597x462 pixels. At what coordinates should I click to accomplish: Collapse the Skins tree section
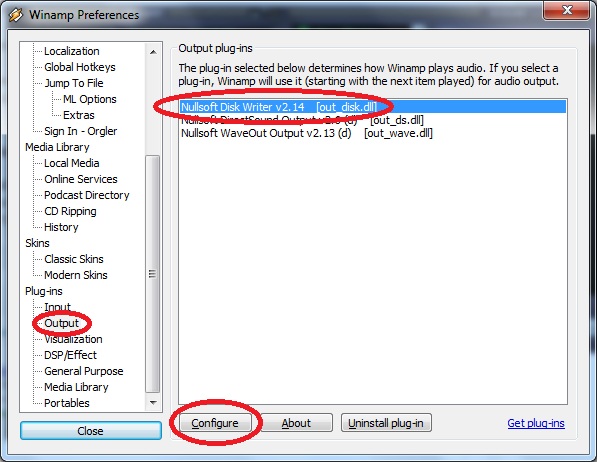[x=37, y=243]
